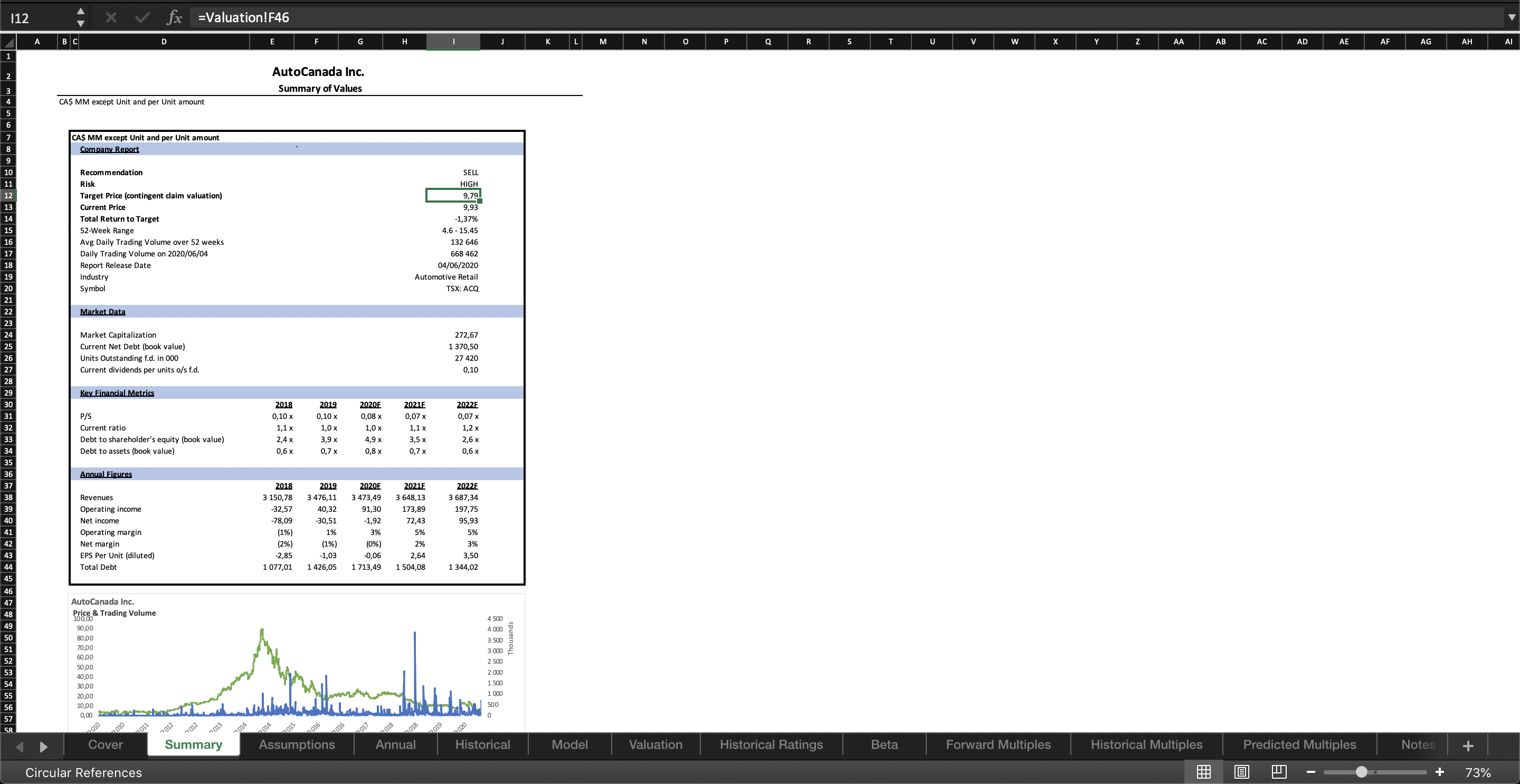Click the 52-Week Range value 4.6 - 15.45
Screen dimensions: 1520x784
(460, 231)
